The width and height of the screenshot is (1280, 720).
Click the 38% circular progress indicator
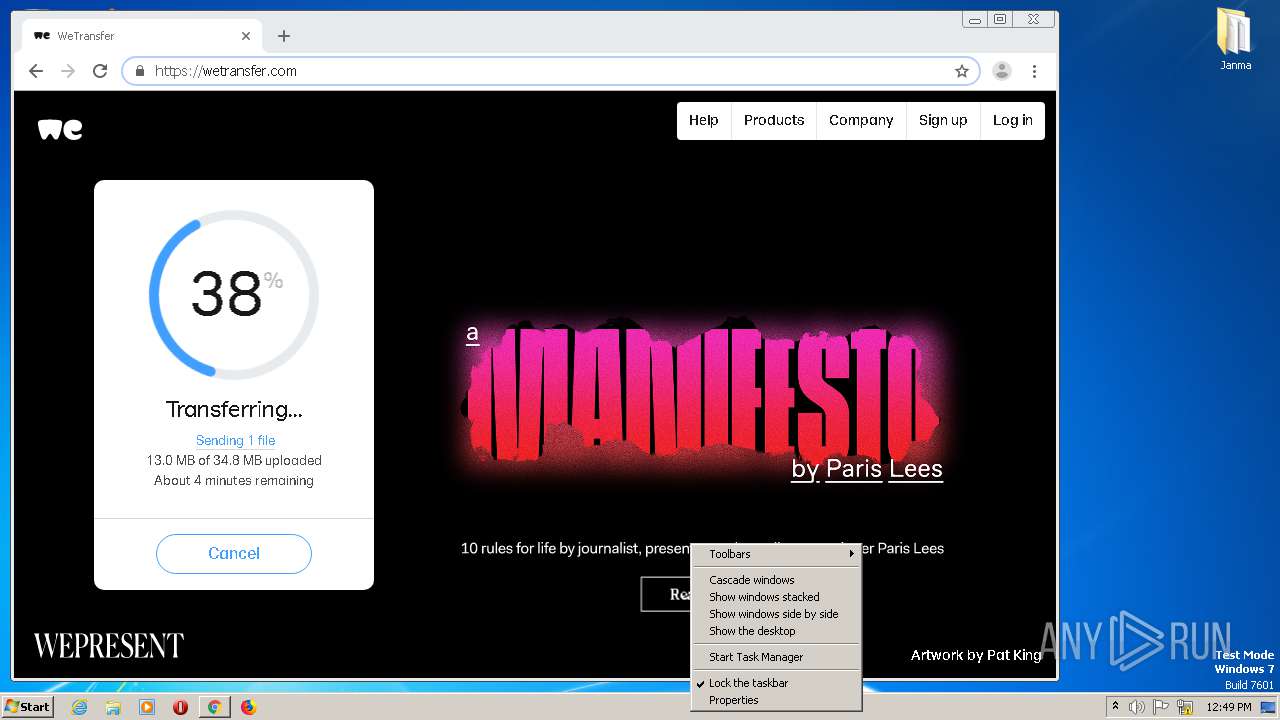[234, 294]
